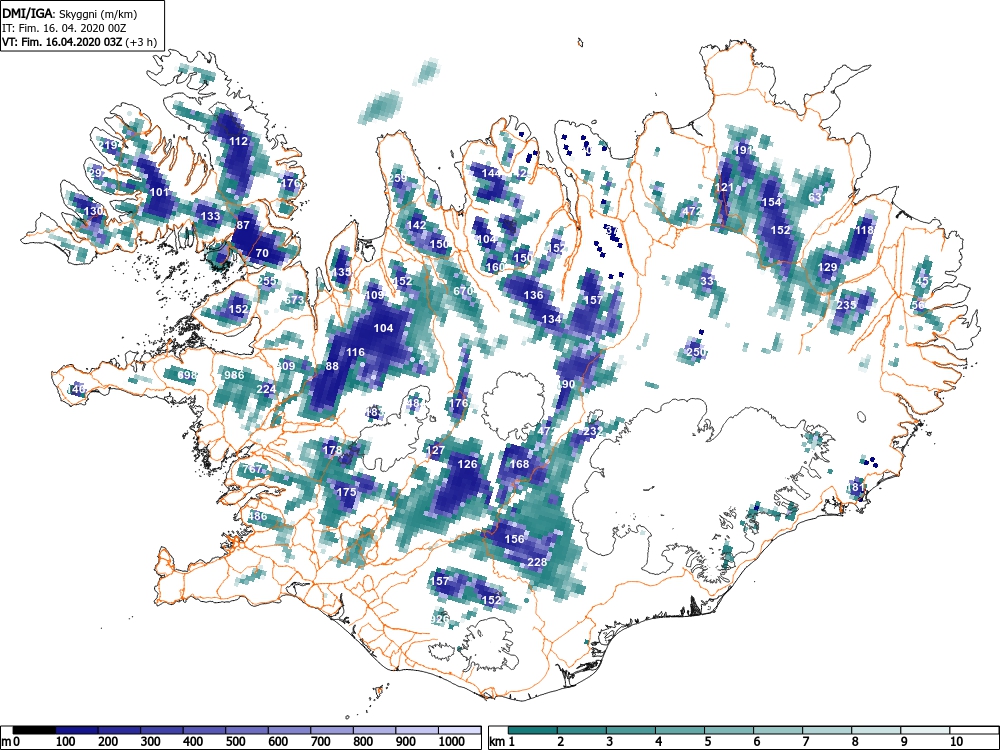
Task: Click the 10 label in the kilometre legend
Action: point(955,742)
